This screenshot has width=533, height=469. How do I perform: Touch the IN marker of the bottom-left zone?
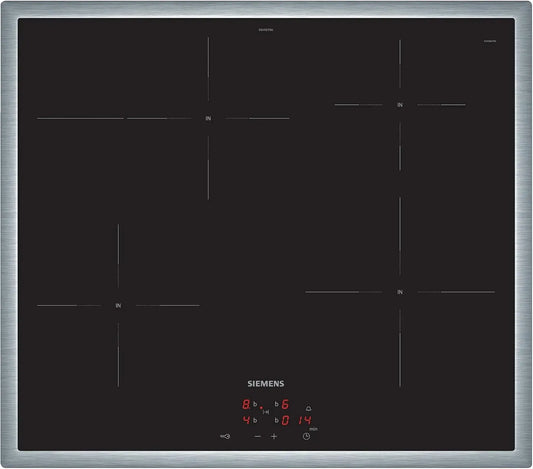point(118,306)
